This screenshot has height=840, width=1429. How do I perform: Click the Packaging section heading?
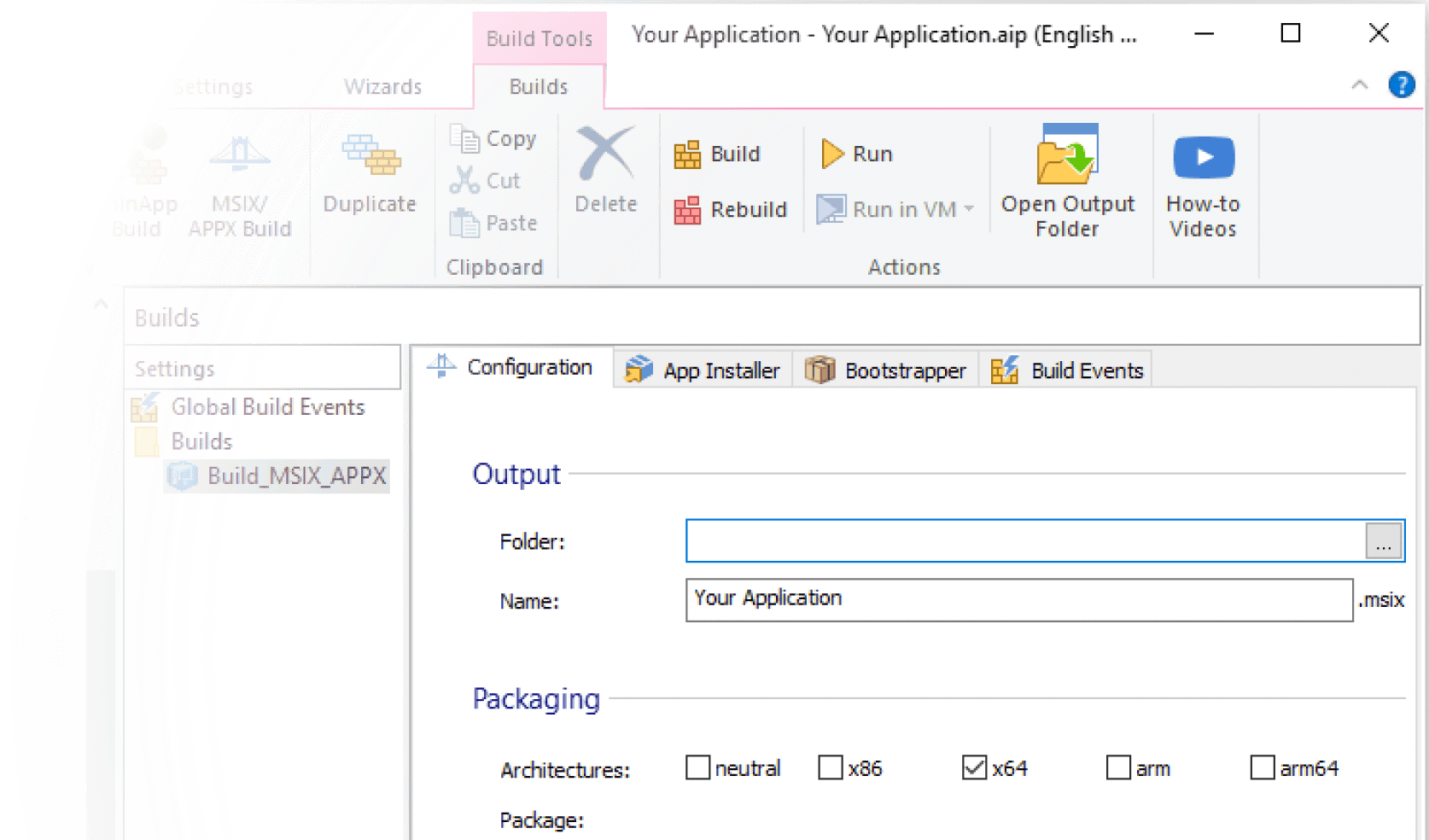tap(536, 699)
